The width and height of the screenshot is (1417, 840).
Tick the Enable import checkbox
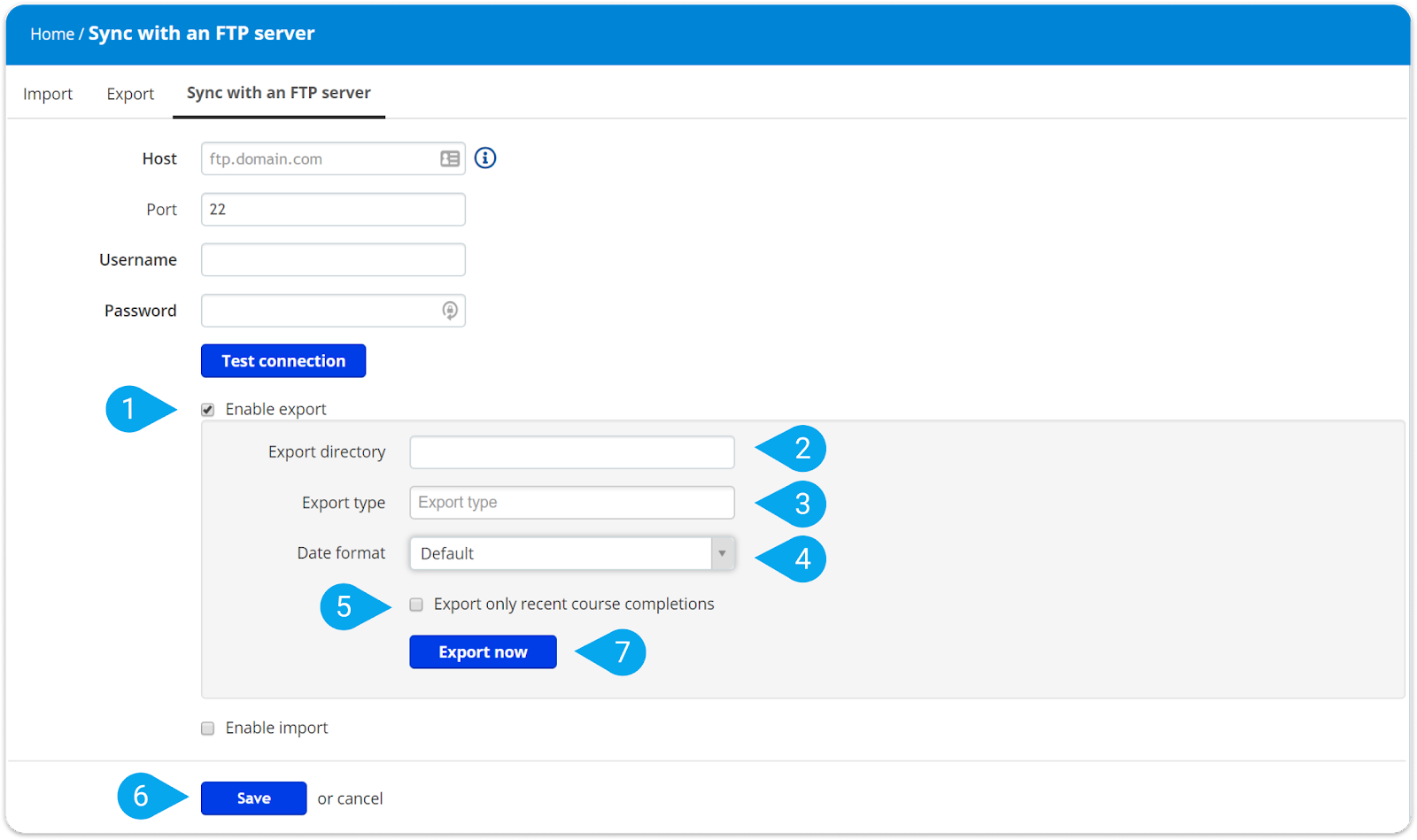pos(208,728)
